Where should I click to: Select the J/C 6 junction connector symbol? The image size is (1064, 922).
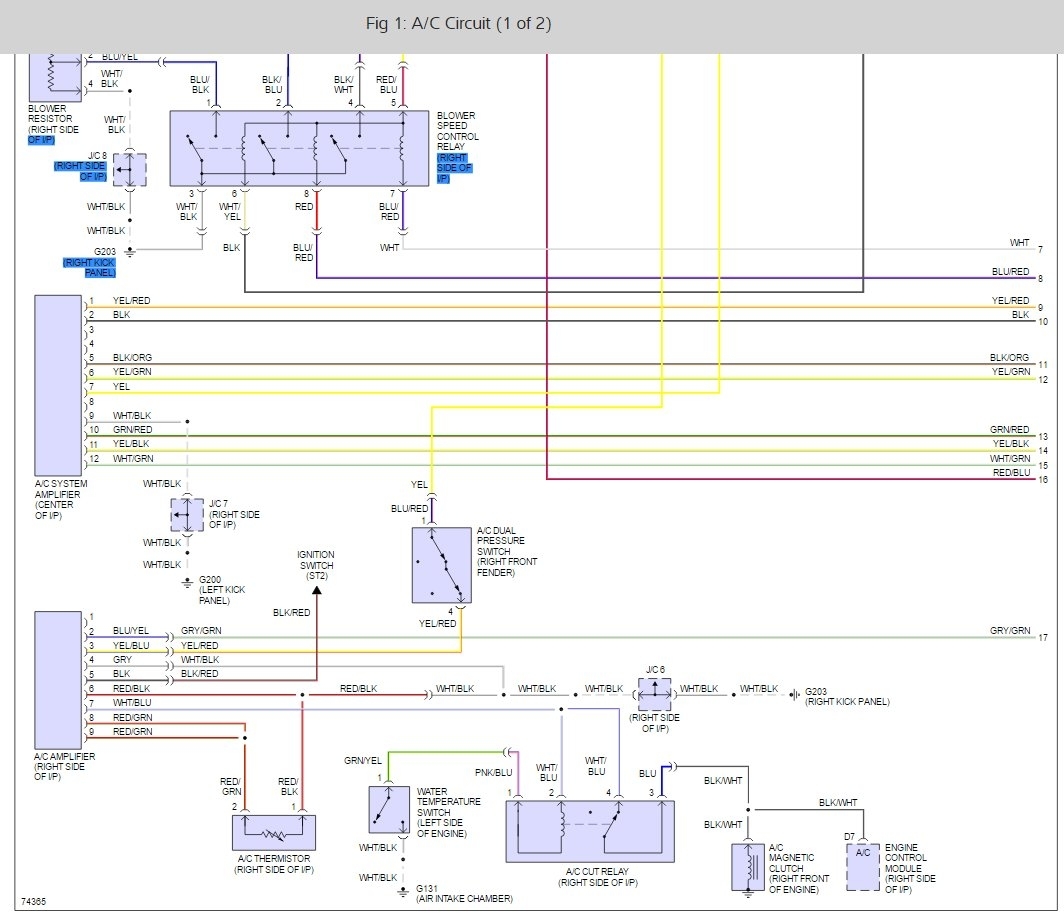point(655,692)
